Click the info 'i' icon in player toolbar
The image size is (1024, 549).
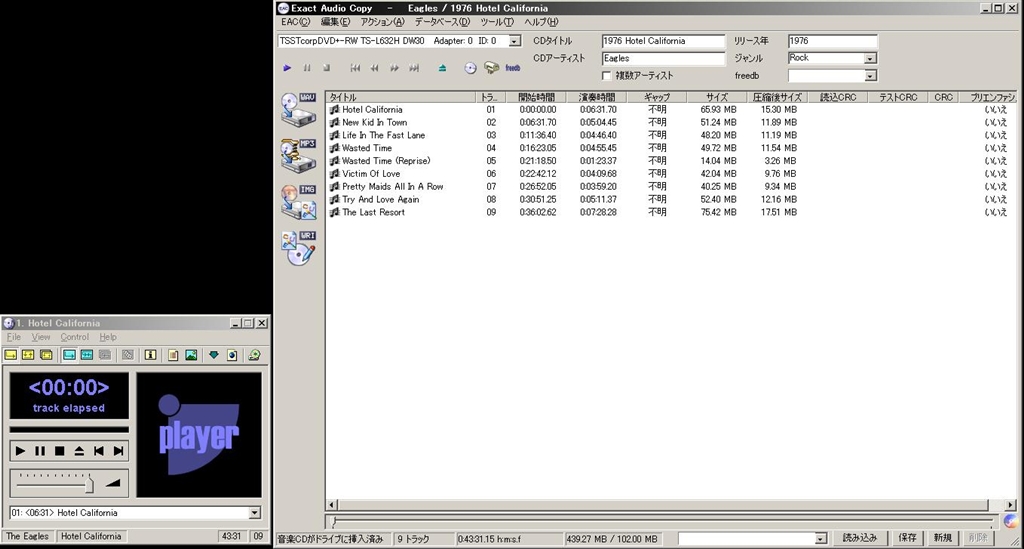[150, 355]
